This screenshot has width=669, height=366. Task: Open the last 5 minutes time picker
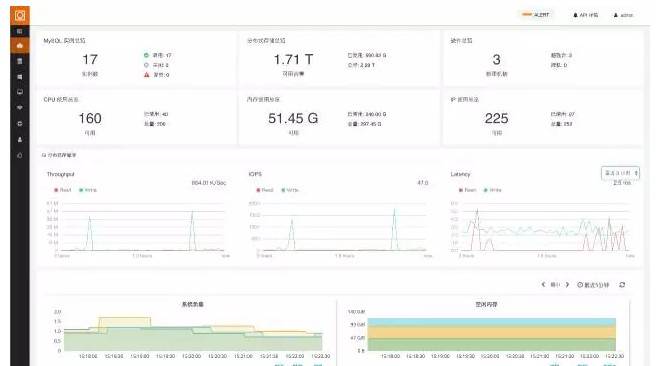[x=593, y=285]
